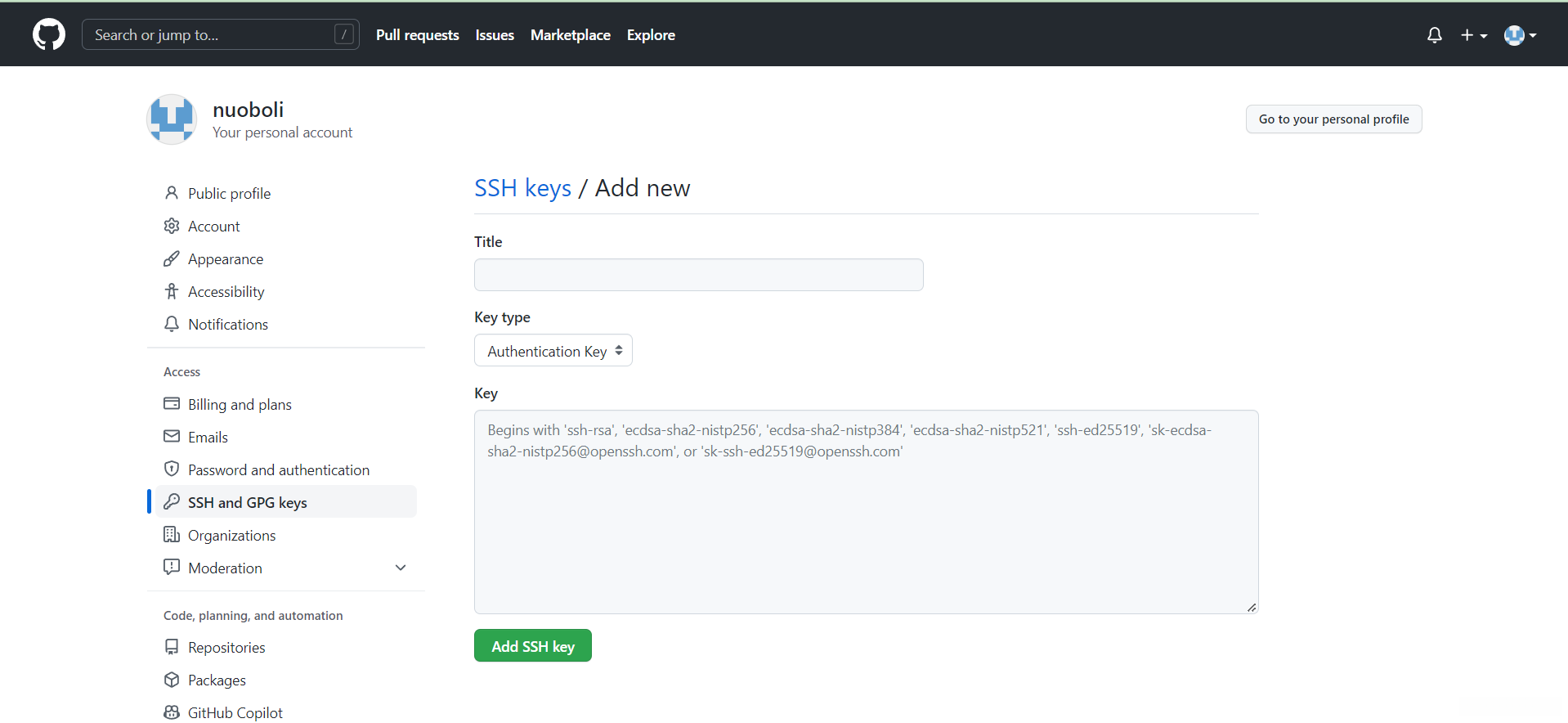Select SSH and GPG keys settings
This screenshot has width=1568, height=723.
coord(248,503)
